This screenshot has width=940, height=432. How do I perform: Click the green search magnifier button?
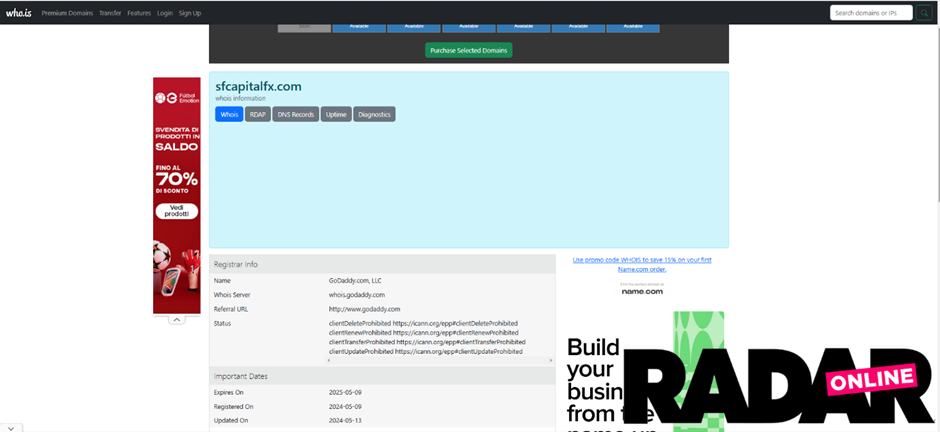[x=924, y=13]
